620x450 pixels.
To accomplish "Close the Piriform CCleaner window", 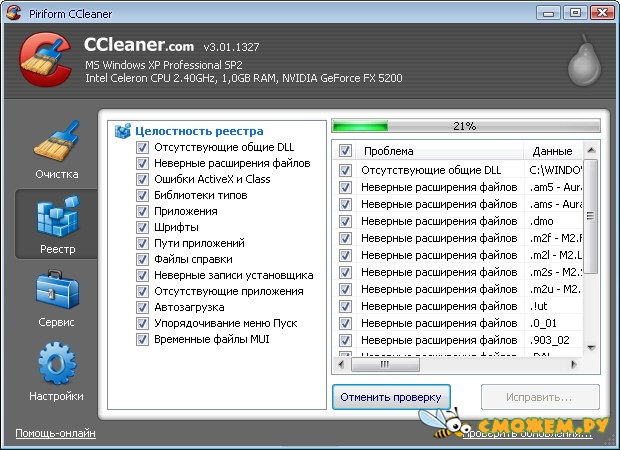I will (602, 13).
